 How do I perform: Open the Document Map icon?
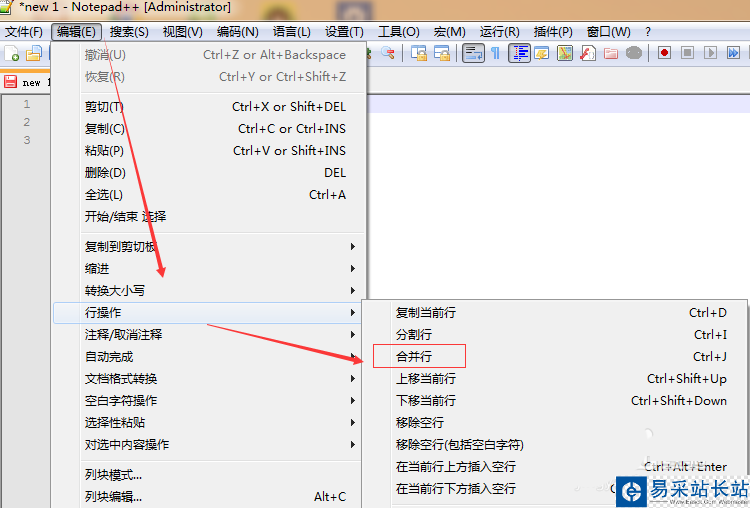coord(565,53)
